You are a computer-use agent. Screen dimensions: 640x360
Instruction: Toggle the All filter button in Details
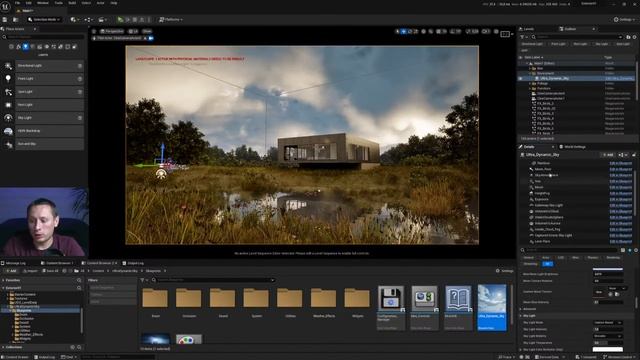(x=547, y=264)
